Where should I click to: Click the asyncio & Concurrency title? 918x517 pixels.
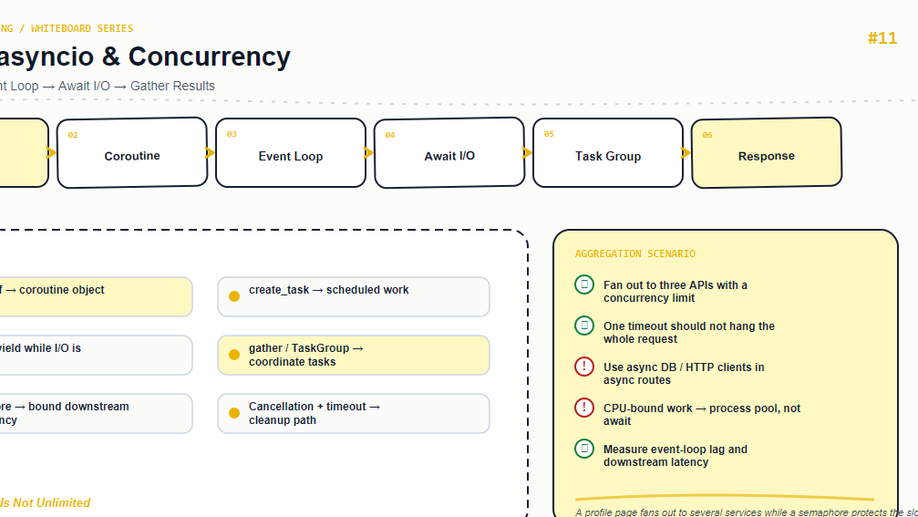click(145, 57)
